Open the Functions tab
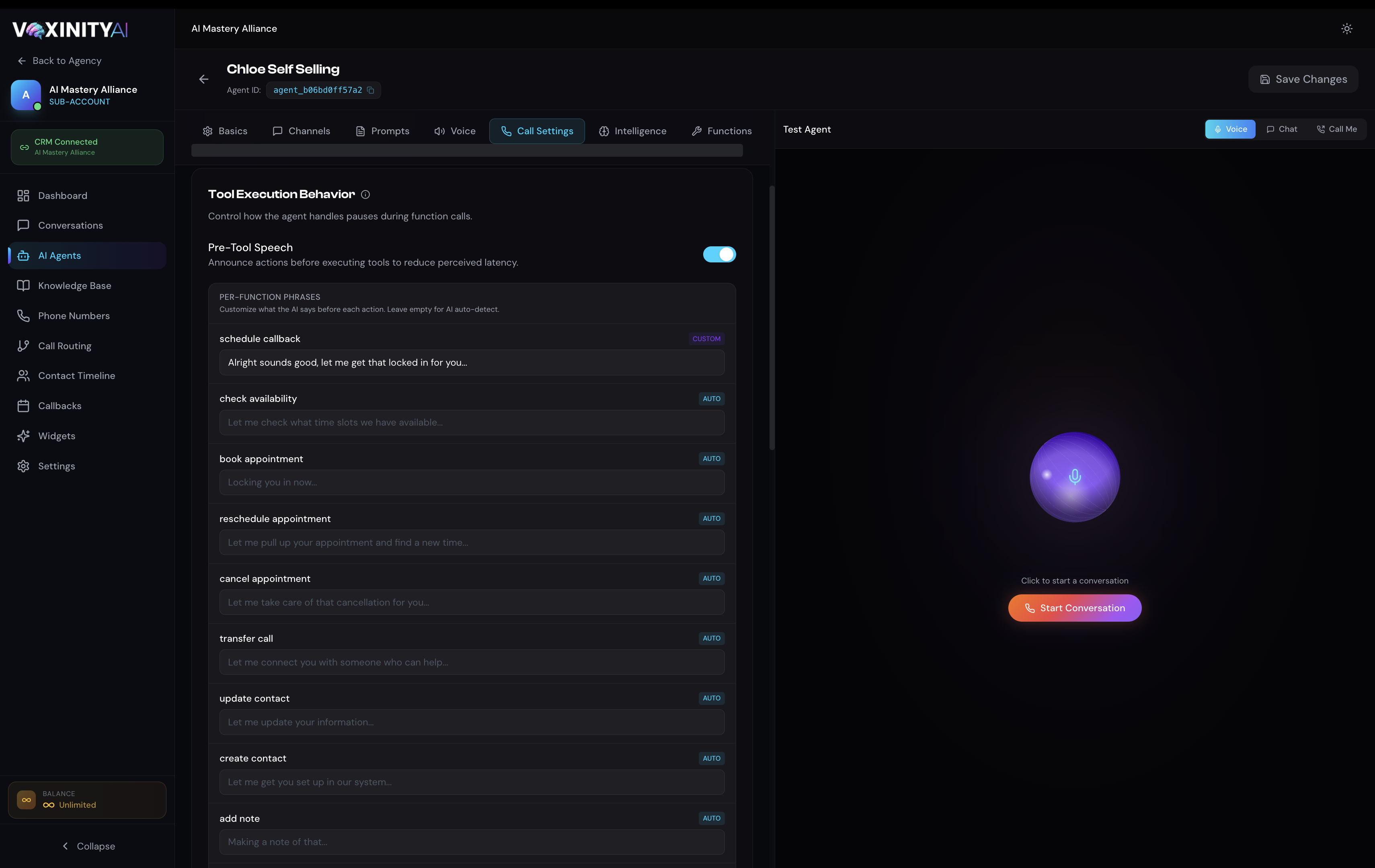The height and width of the screenshot is (868, 1375). [x=722, y=131]
